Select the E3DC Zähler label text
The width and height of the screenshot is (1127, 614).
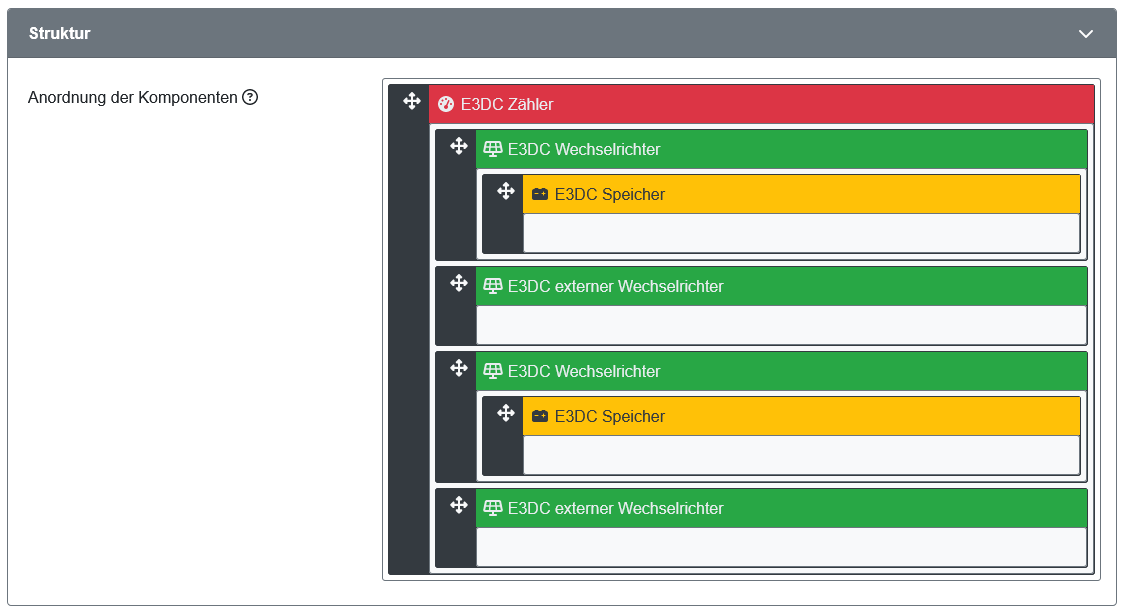coord(507,104)
